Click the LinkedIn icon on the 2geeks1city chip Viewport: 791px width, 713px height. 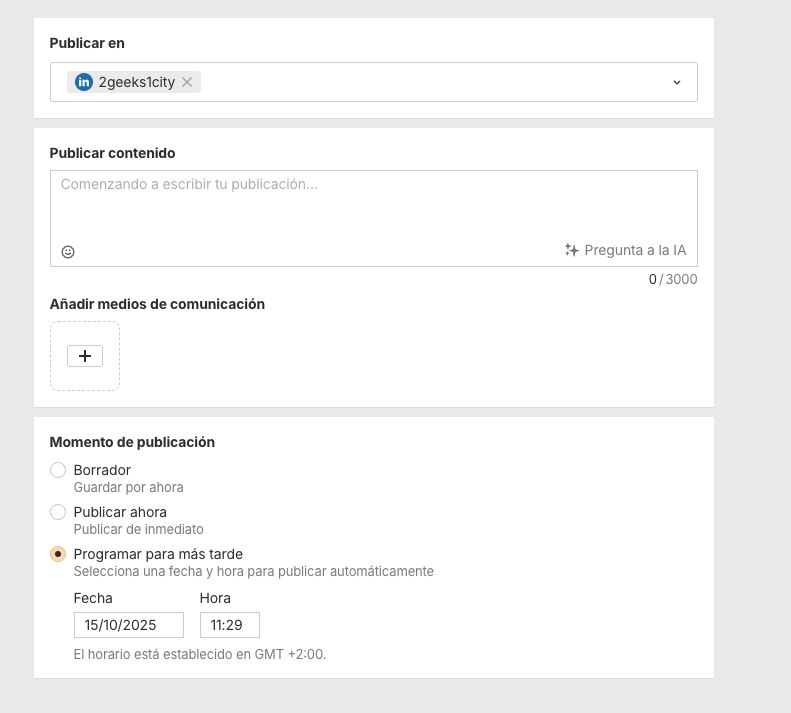pos(84,82)
